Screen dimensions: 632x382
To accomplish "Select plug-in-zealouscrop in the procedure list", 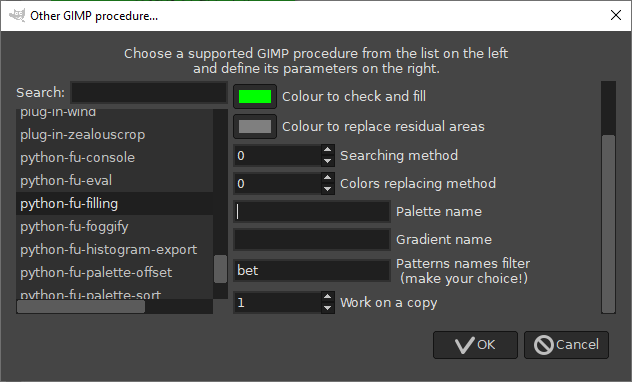I will coord(114,135).
